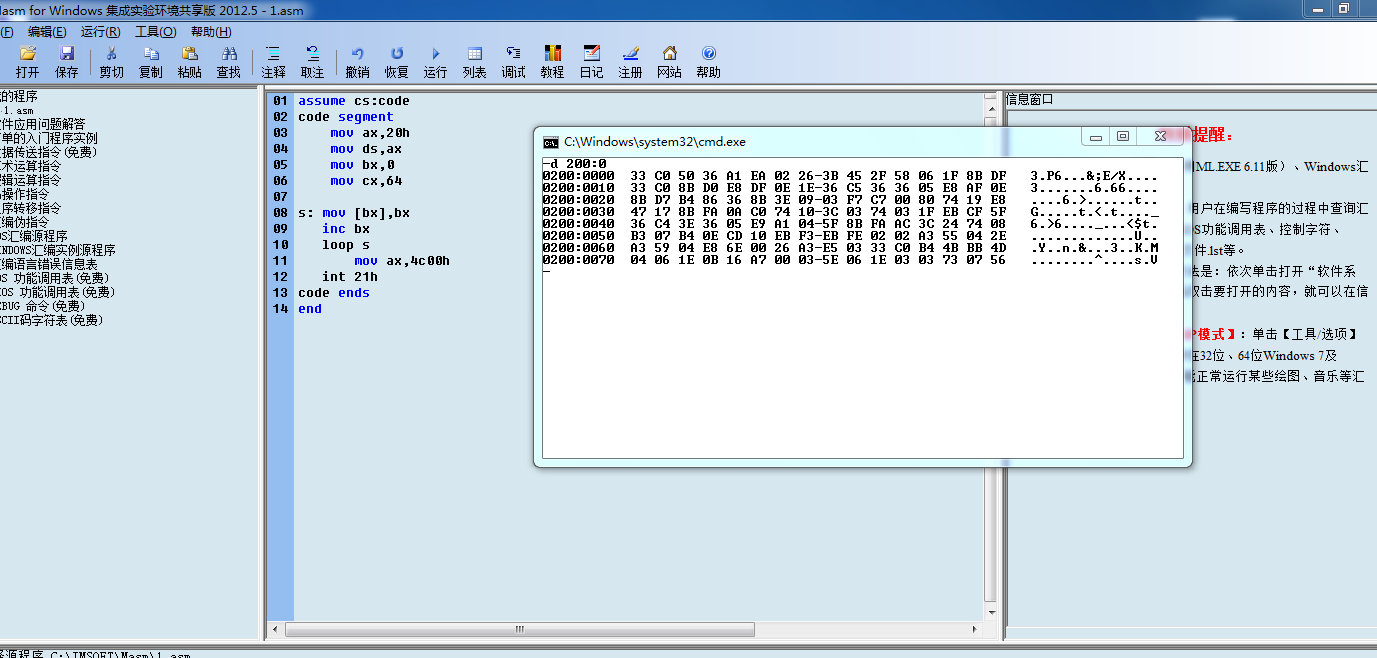Click editor horizontal scrollbar right arrow

976,630
